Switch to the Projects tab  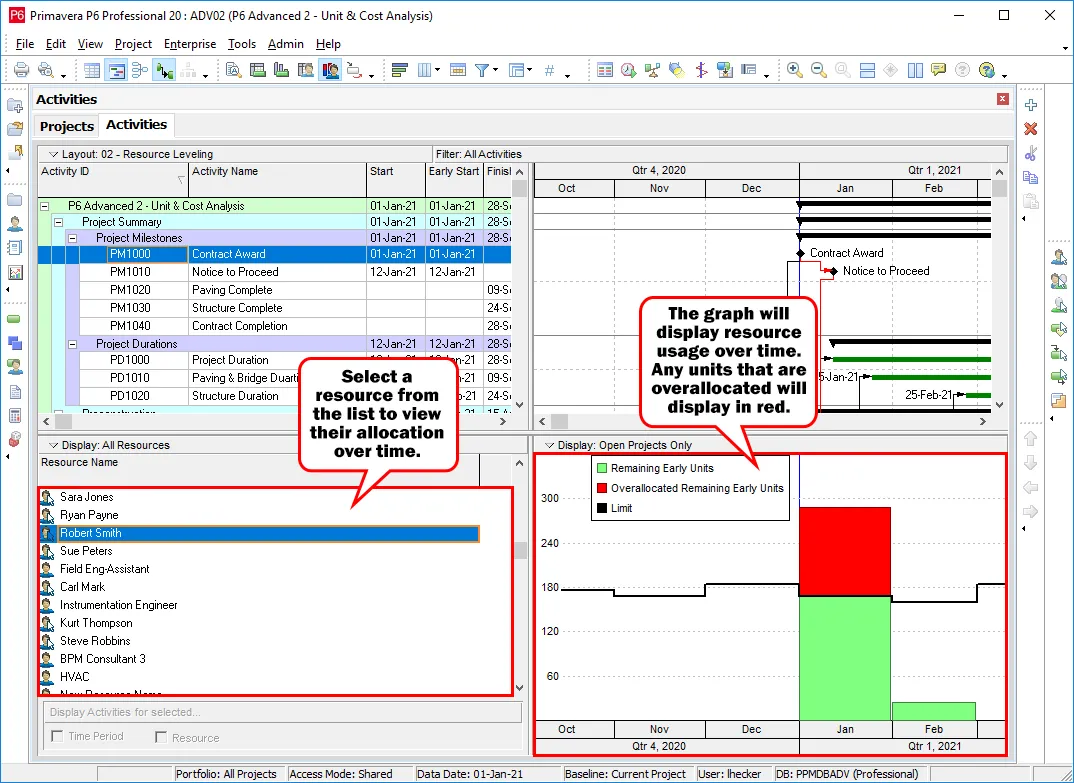click(x=67, y=126)
